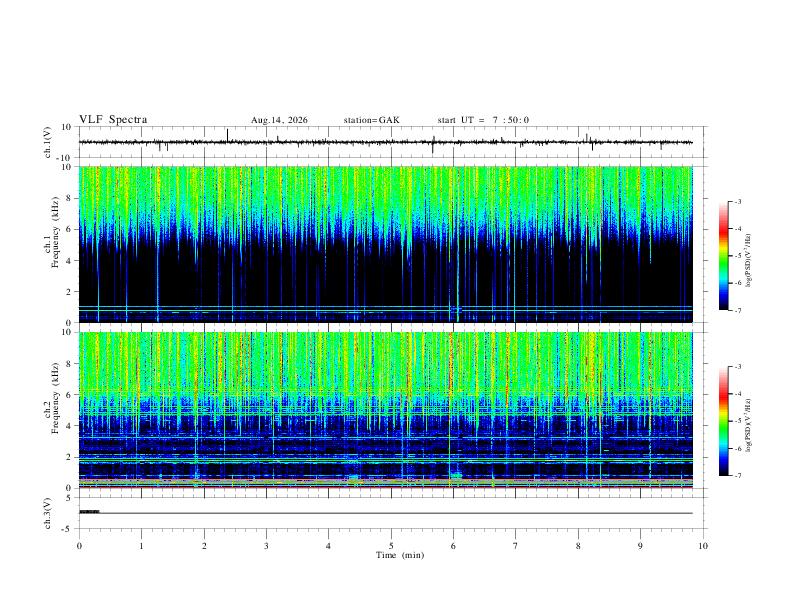This screenshot has width=792, height=612.
Task: Click the time axis tick labeled 10
Action: (703, 546)
